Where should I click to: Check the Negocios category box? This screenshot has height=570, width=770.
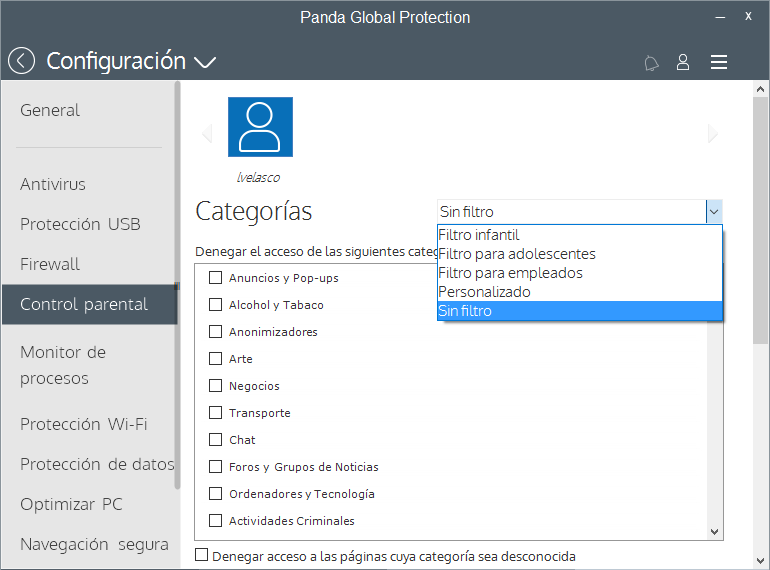point(216,386)
